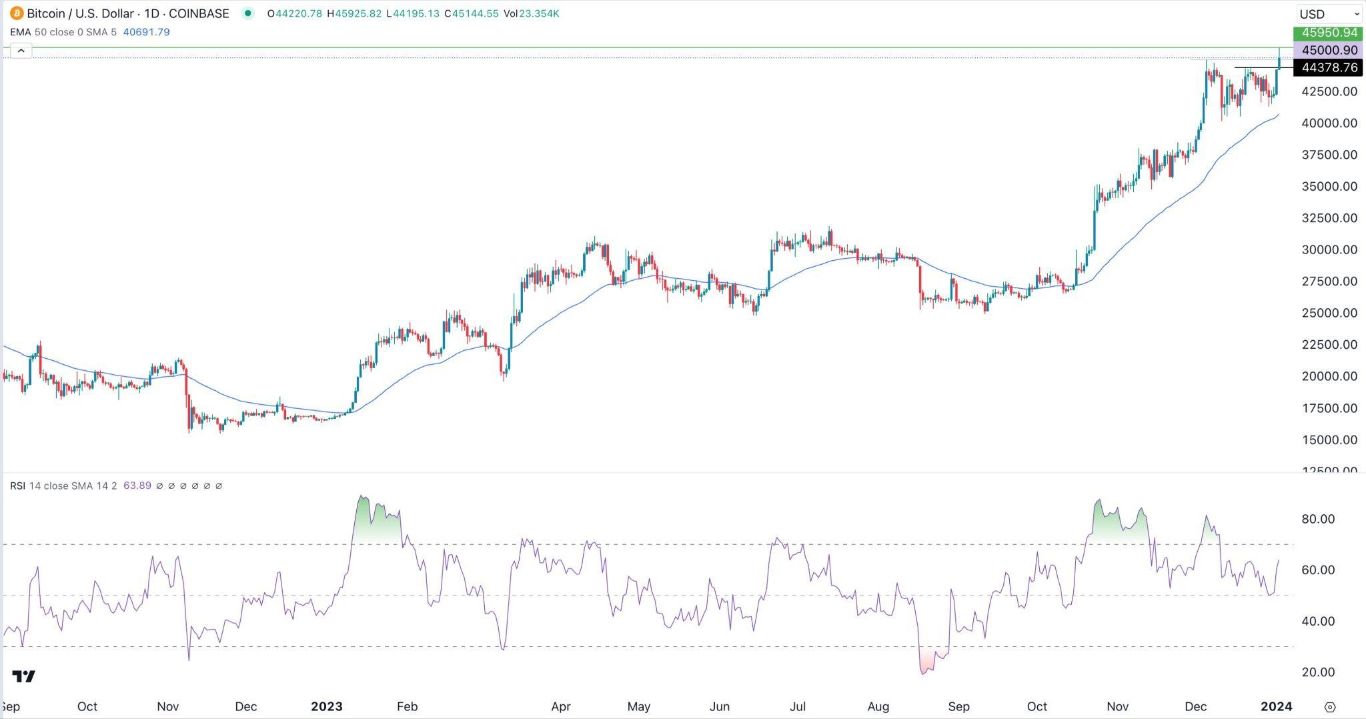Click the Bitcoin symbol logo icon

(x=16, y=13)
